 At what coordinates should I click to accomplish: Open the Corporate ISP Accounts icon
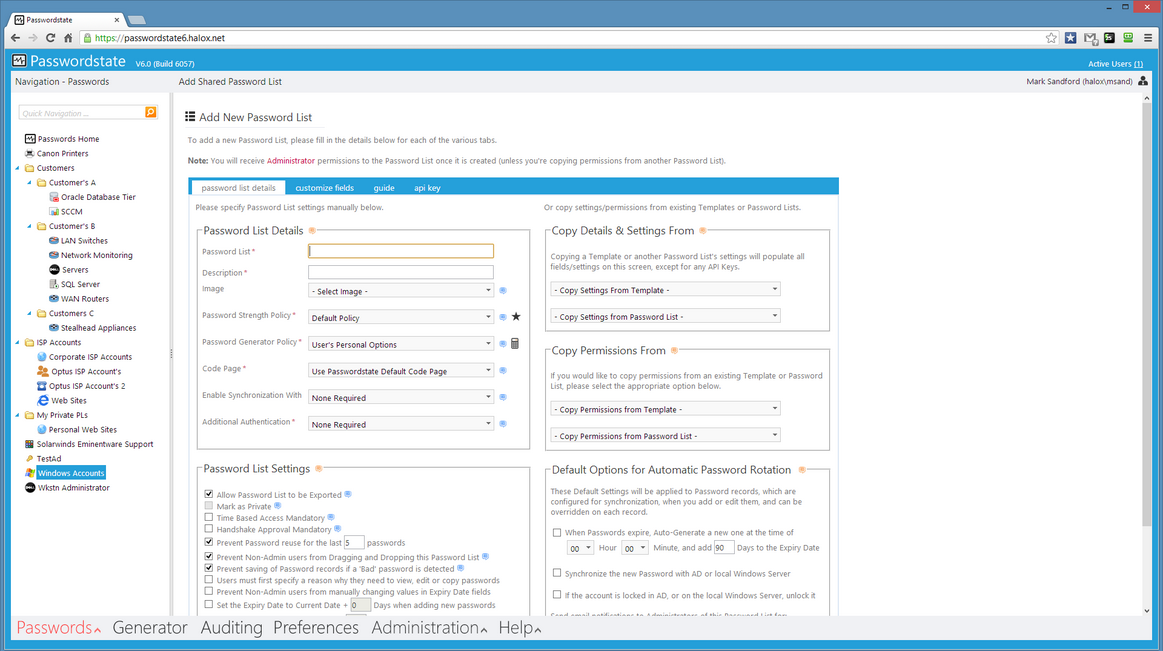pyautogui.click(x=42, y=357)
